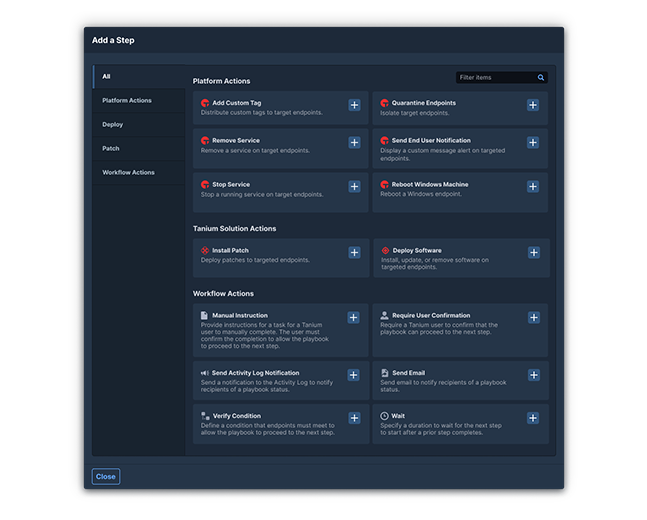Click the Verify Condition title
The height and width of the screenshot is (520, 647).
237,416
